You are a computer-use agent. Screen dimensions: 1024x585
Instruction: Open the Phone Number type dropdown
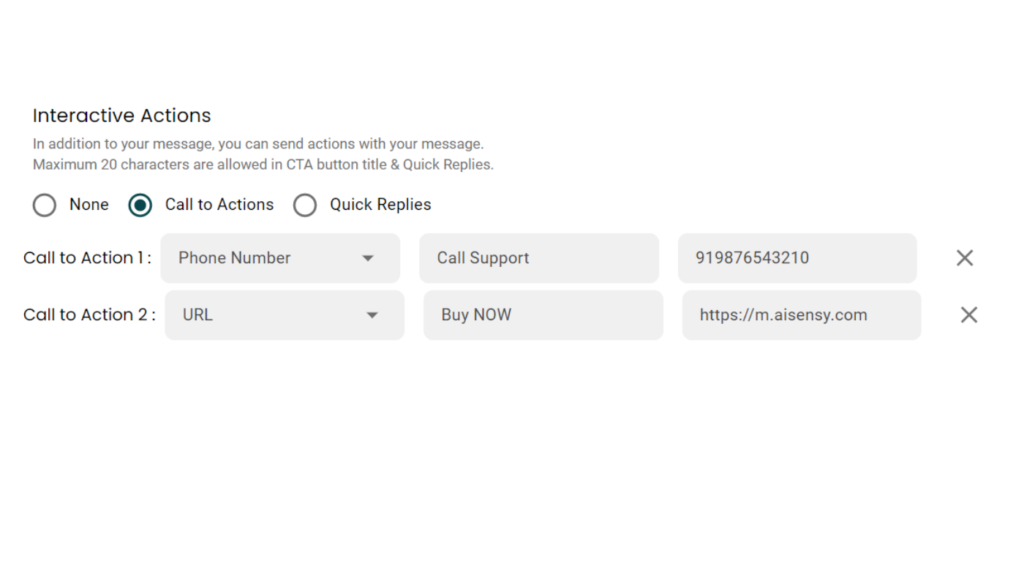click(x=279, y=258)
